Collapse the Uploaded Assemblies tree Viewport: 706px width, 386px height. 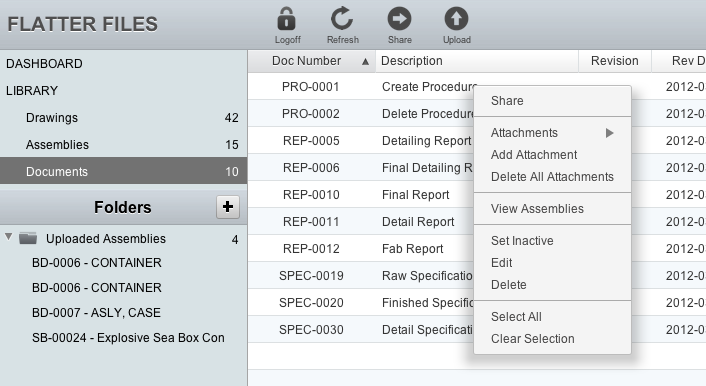(9, 237)
